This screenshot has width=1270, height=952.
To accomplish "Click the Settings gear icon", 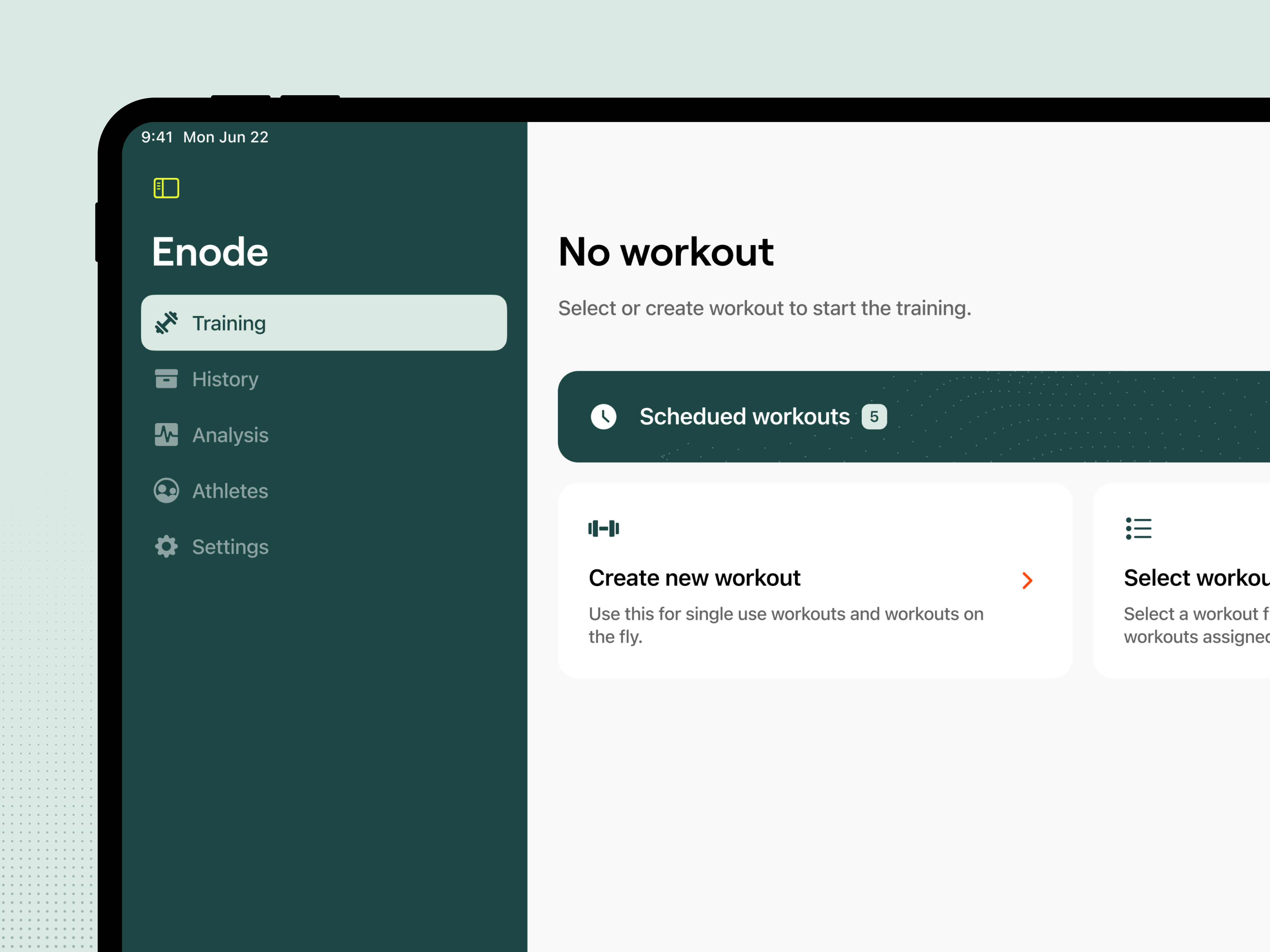I will click(x=166, y=546).
